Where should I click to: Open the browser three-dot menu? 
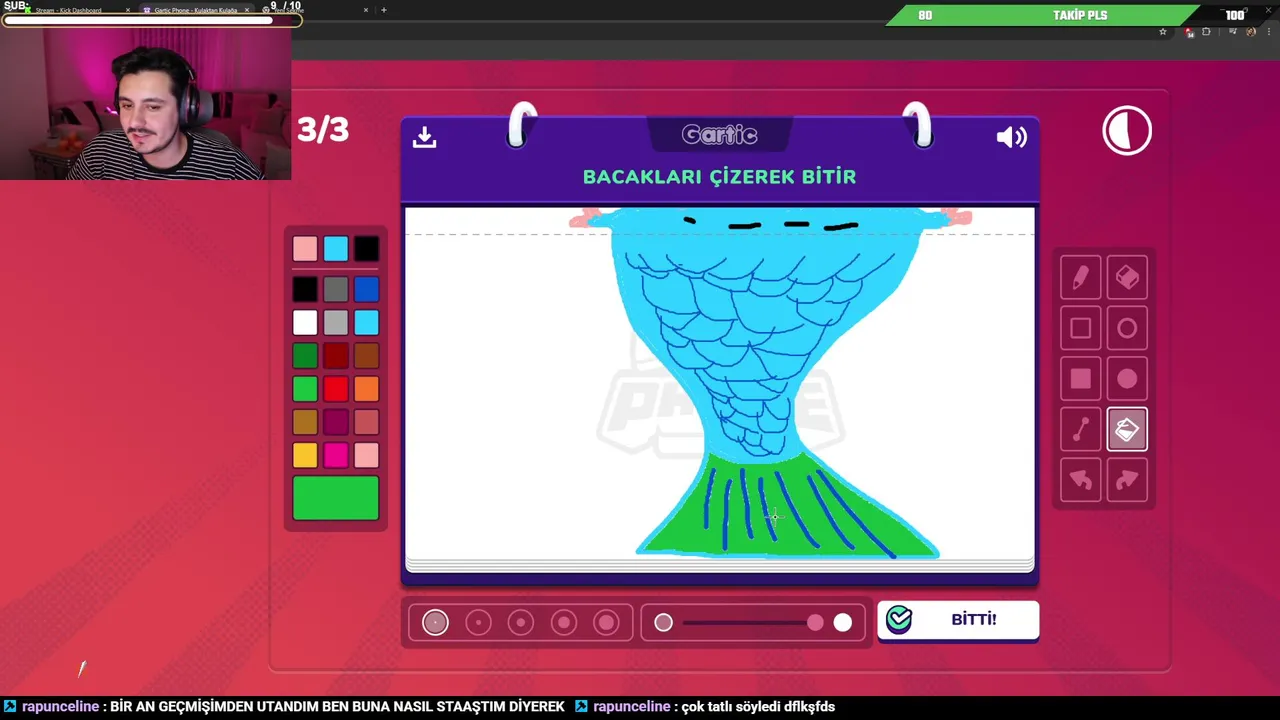(1268, 32)
